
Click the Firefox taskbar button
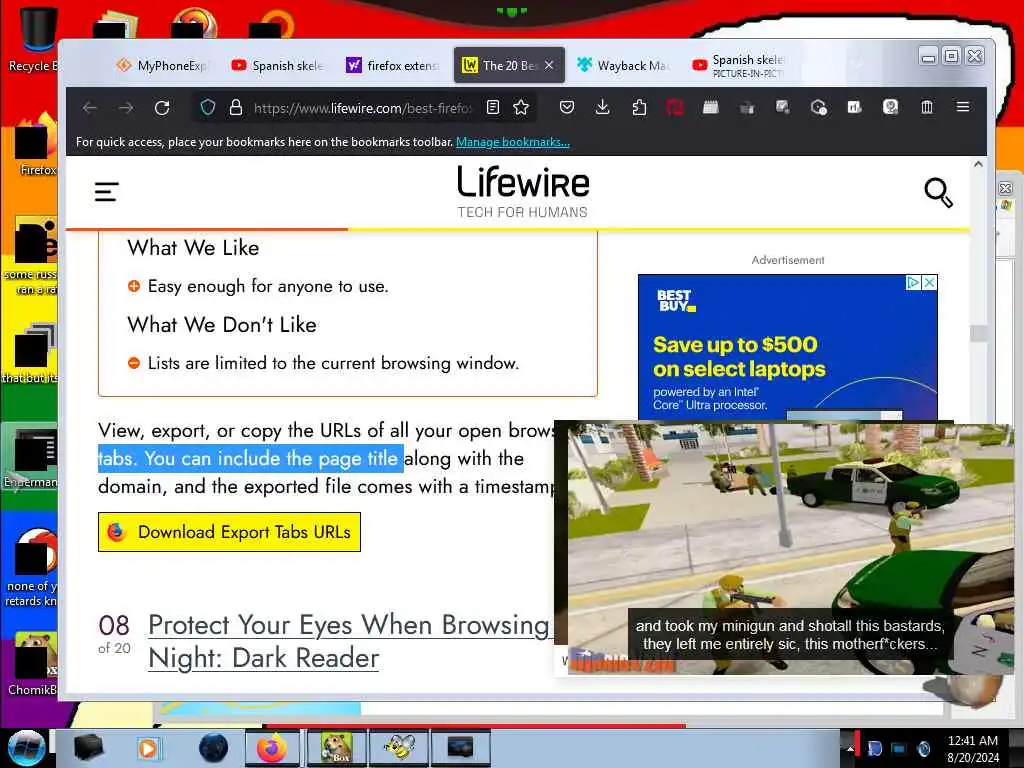(272, 748)
